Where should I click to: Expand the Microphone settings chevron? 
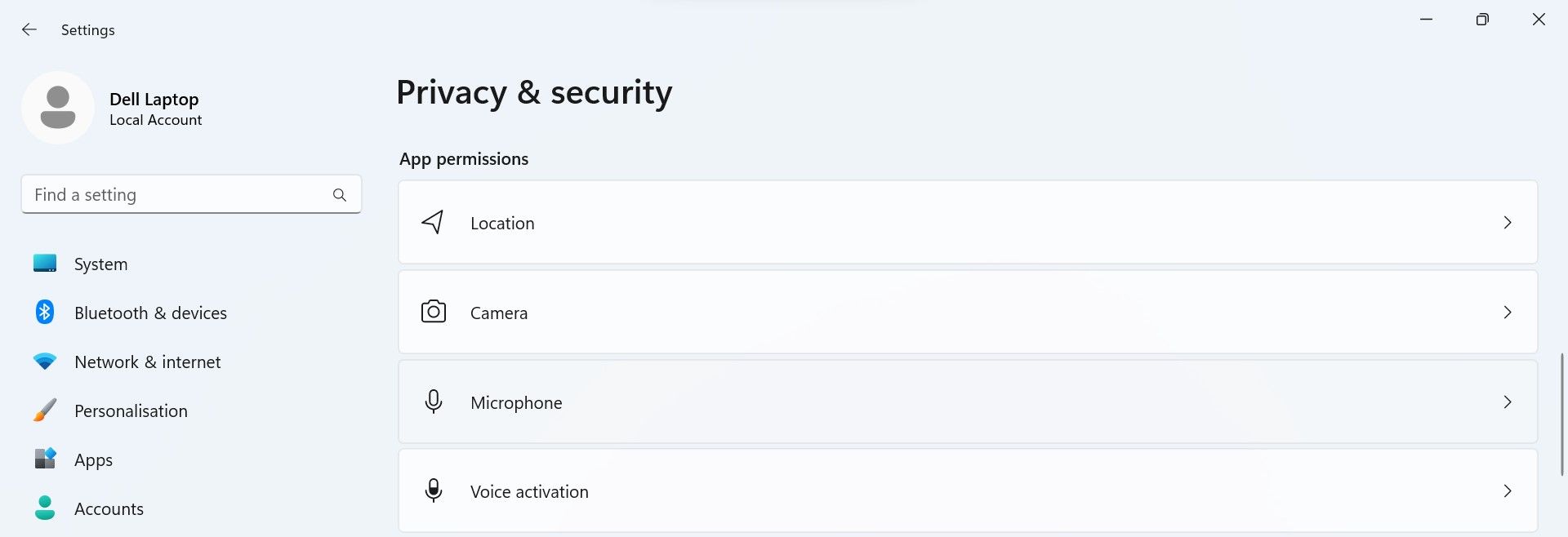pyautogui.click(x=1508, y=402)
